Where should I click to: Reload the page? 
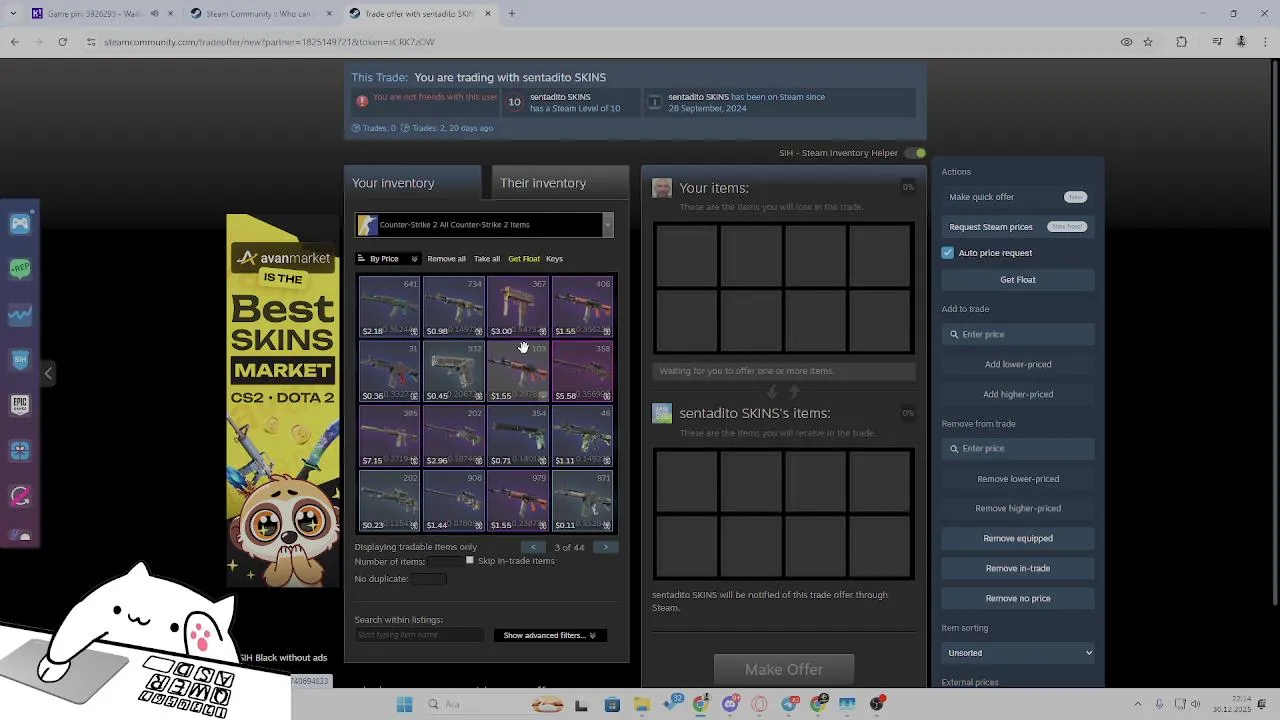pos(62,42)
